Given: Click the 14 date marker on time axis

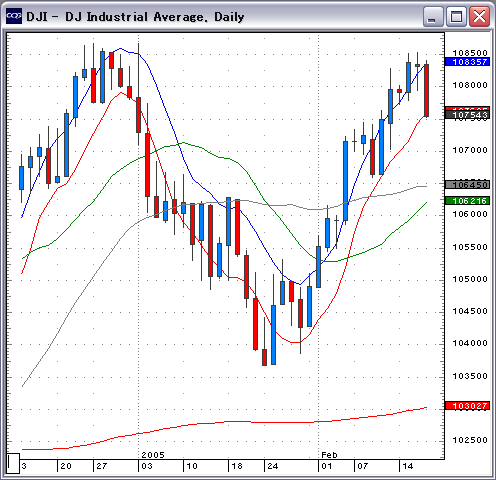Looking at the screenshot, I should click(408, 466).
